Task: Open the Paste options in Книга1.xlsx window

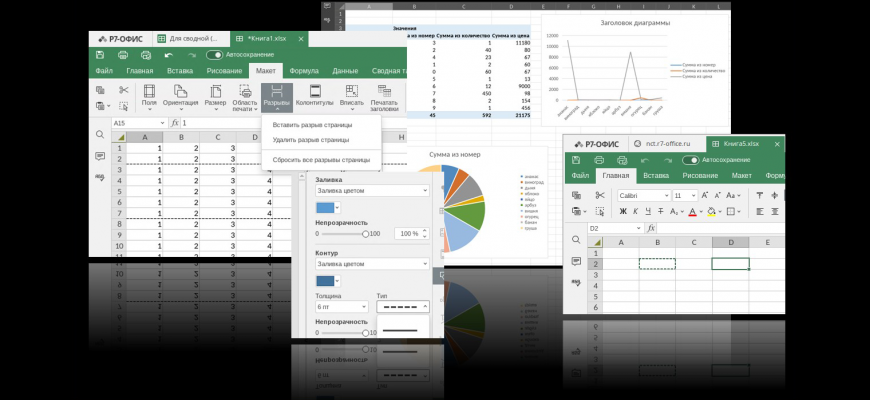Action: point(103,105)
